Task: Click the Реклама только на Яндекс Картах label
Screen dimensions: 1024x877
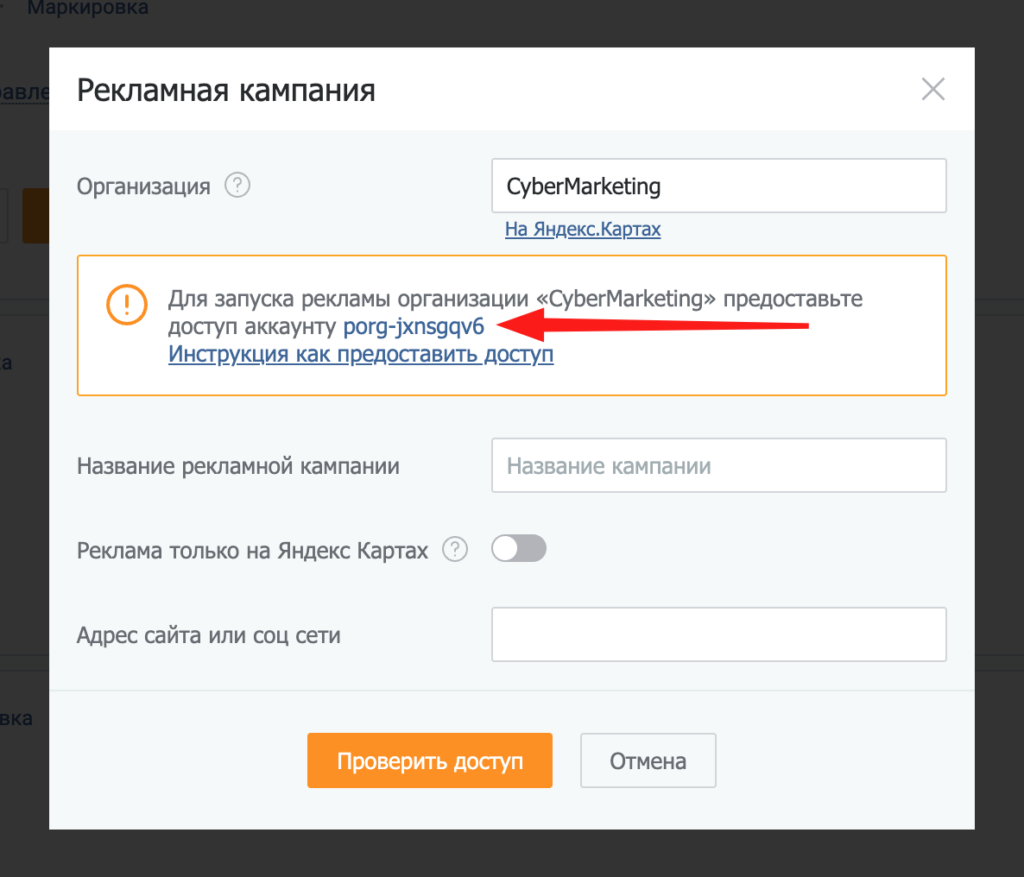Action: (252, 550)
